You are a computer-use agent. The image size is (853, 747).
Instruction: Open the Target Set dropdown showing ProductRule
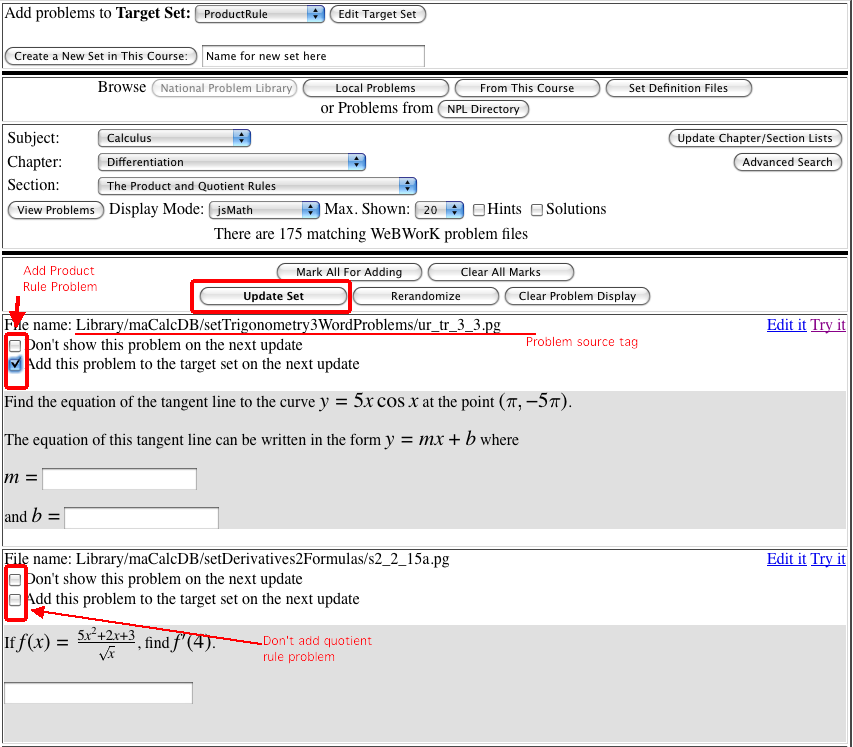259,14
